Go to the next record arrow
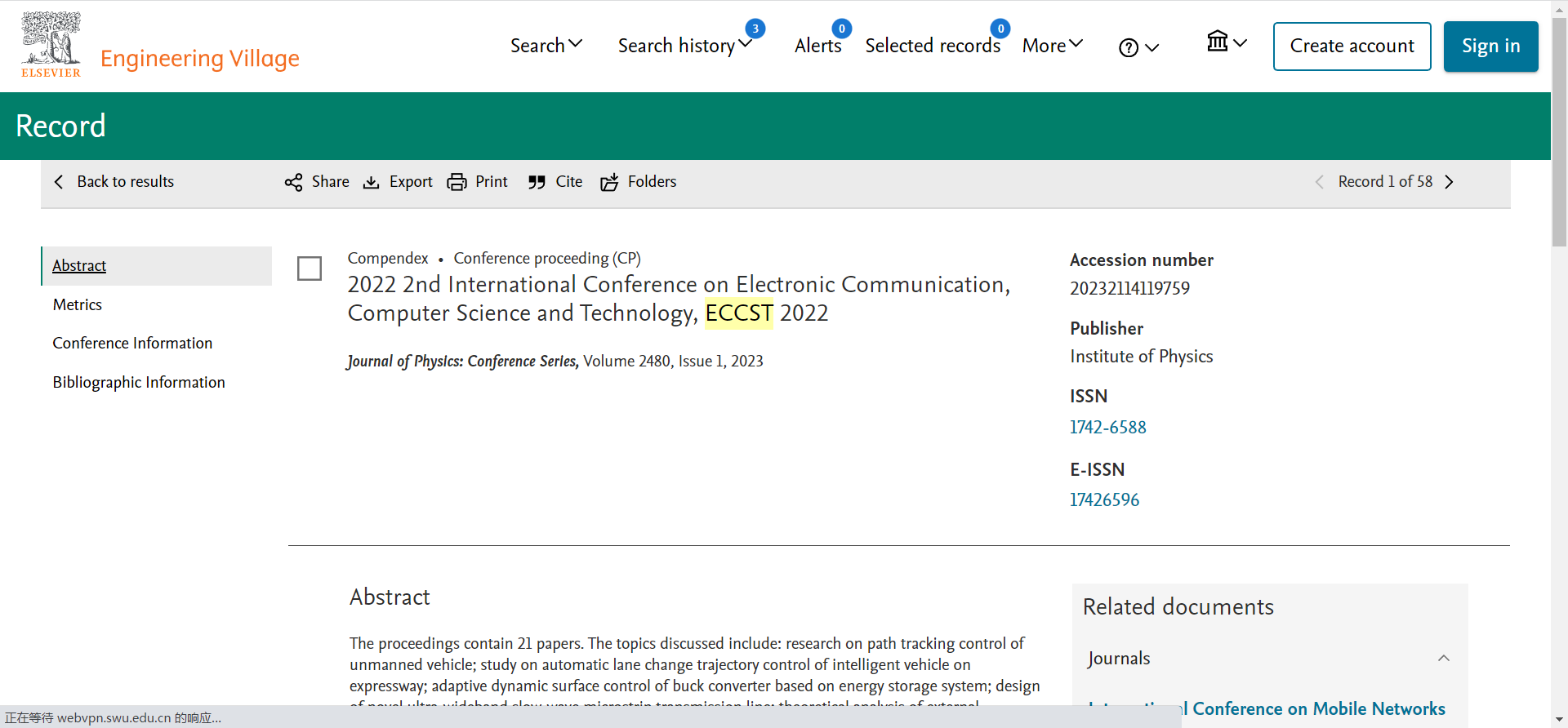This screenshot has width=1568, height=728. tap(1450, 182)
